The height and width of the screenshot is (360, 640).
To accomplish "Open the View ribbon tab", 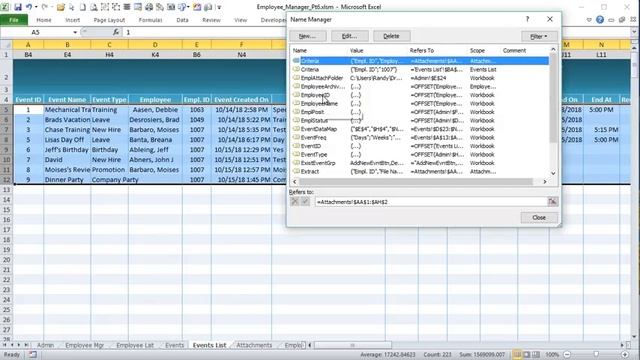I will pyautogui.click(x=240, y=20).
